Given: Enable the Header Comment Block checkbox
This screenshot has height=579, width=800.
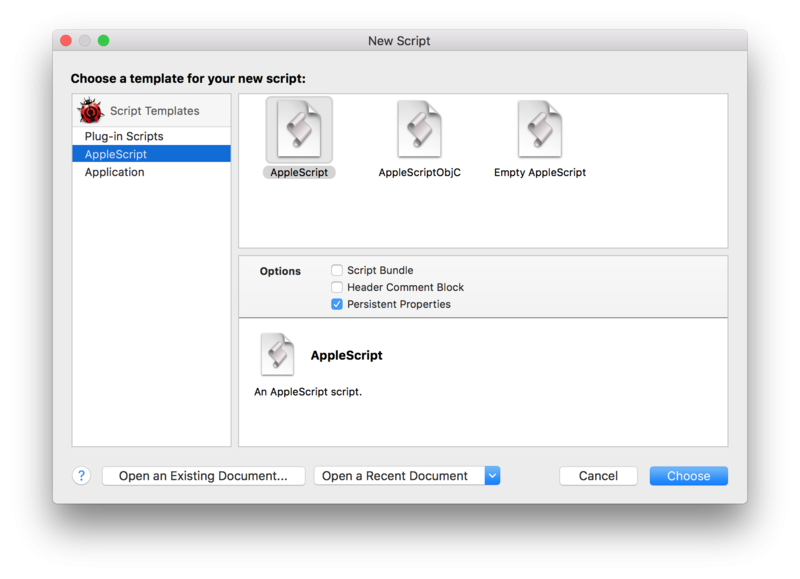Looking at the screenshot, I should click(x=337, y=287).
